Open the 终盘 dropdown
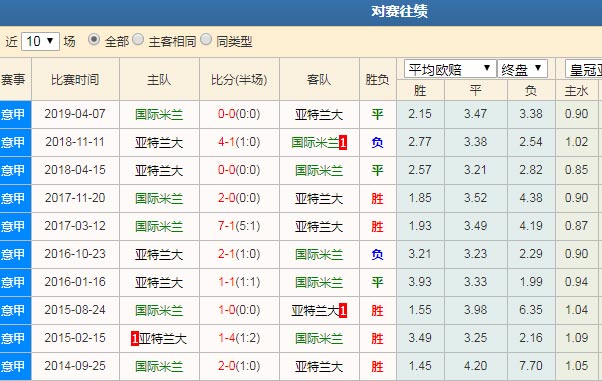 522,69
